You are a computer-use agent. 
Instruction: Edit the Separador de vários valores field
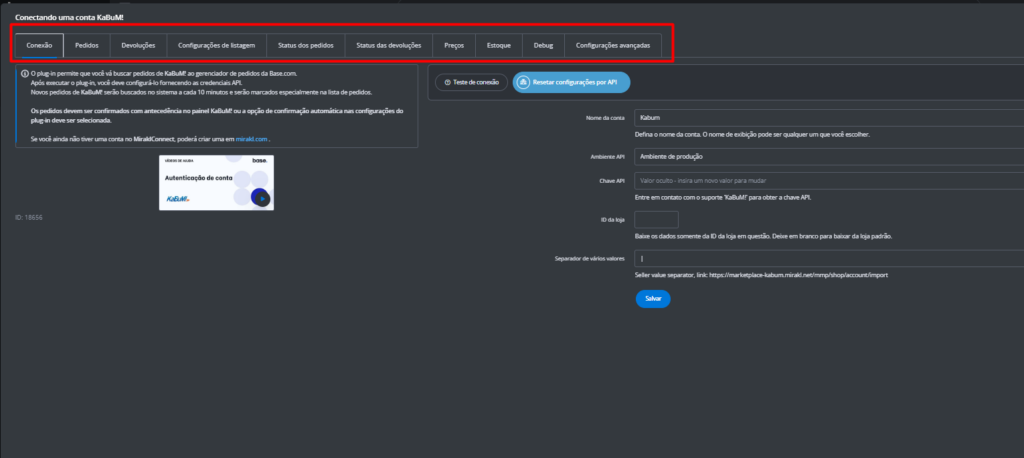829,258
